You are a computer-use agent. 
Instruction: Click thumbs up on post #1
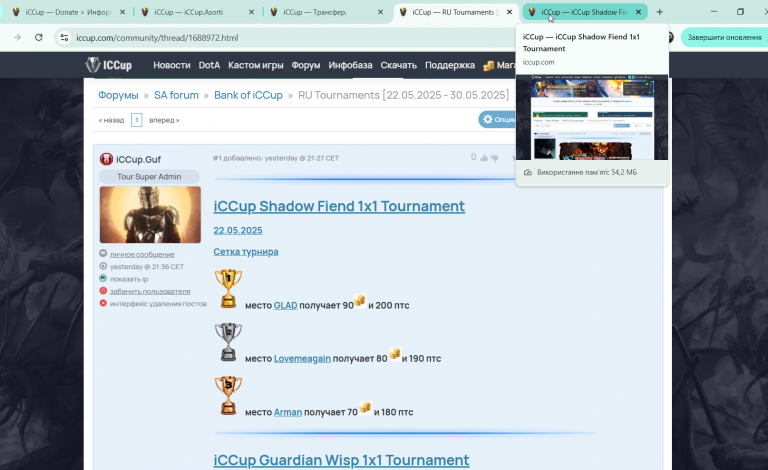(484, 158)
